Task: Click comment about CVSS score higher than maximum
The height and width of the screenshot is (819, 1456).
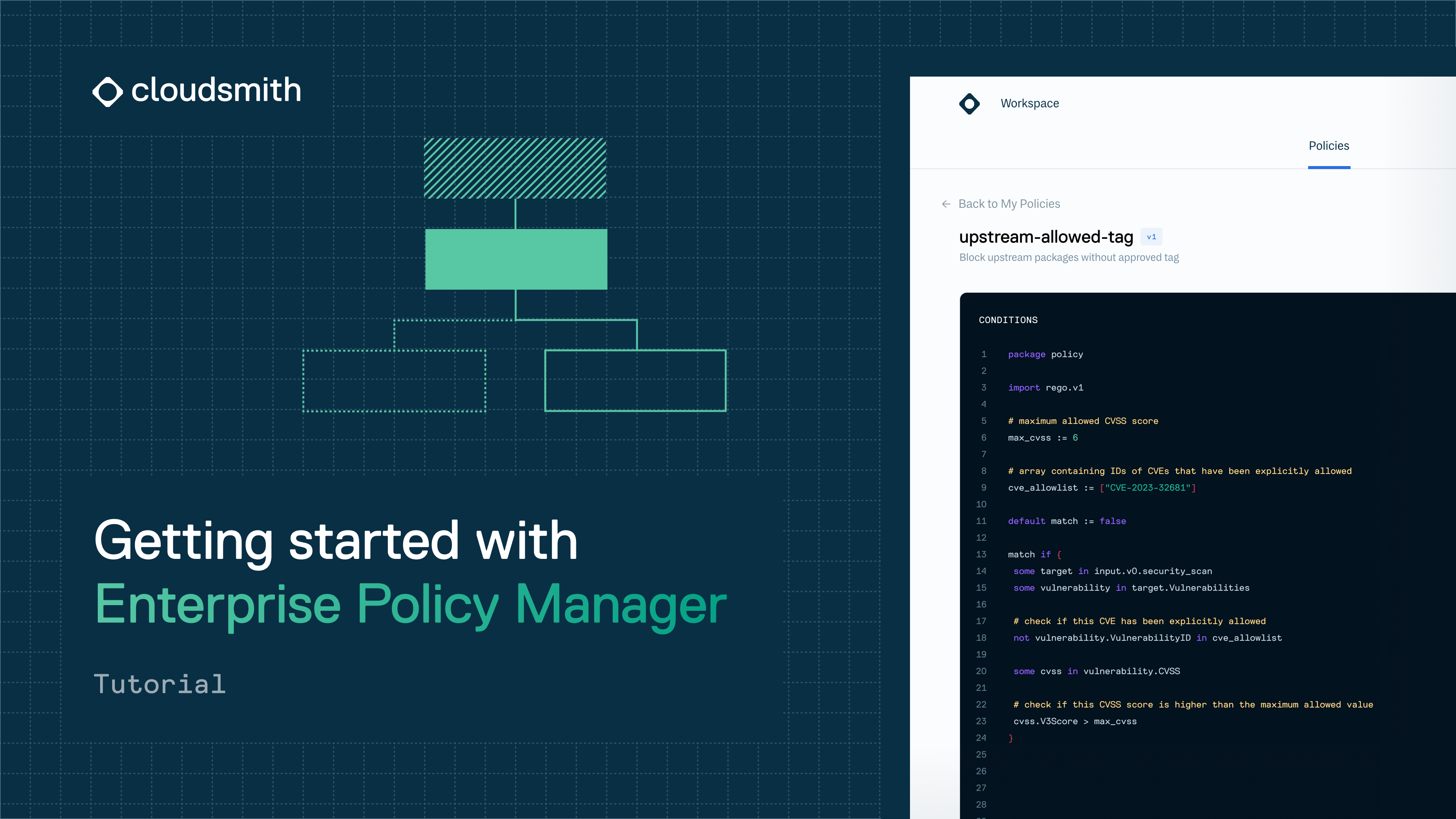Action: click(x=1193, y=705)
